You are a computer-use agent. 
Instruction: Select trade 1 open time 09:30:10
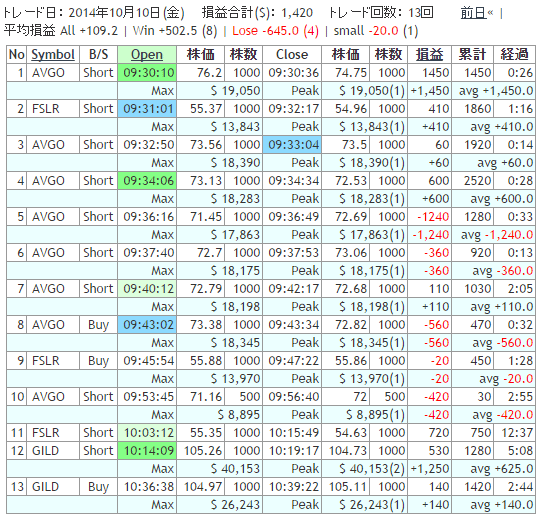(x=147, y=73)
